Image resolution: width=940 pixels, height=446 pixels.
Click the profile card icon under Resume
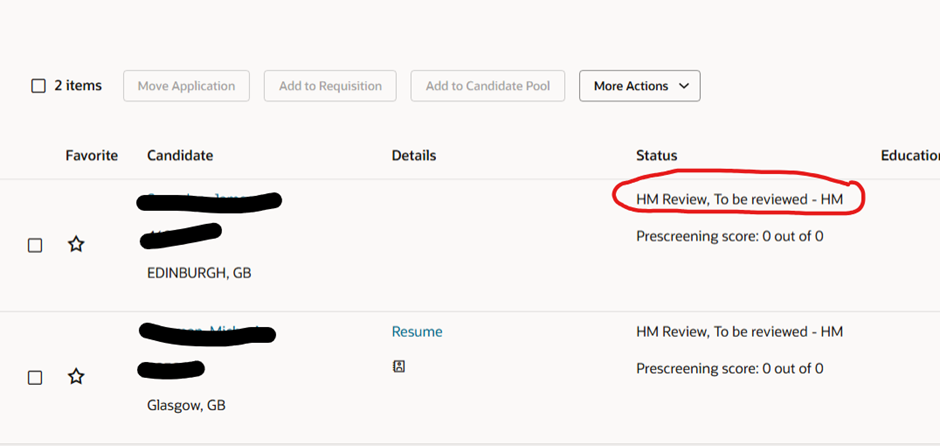(399, 367)
